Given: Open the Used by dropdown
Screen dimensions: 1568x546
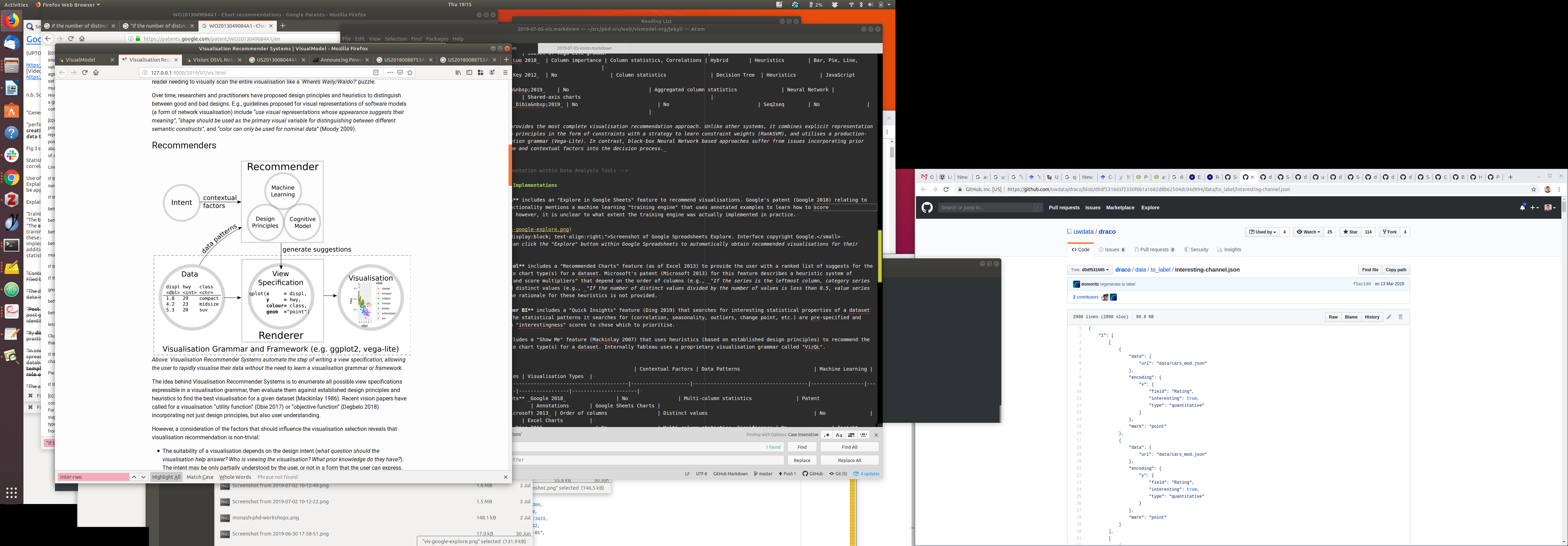Looking at the screenshot, I should click(x=1262, y=232).
